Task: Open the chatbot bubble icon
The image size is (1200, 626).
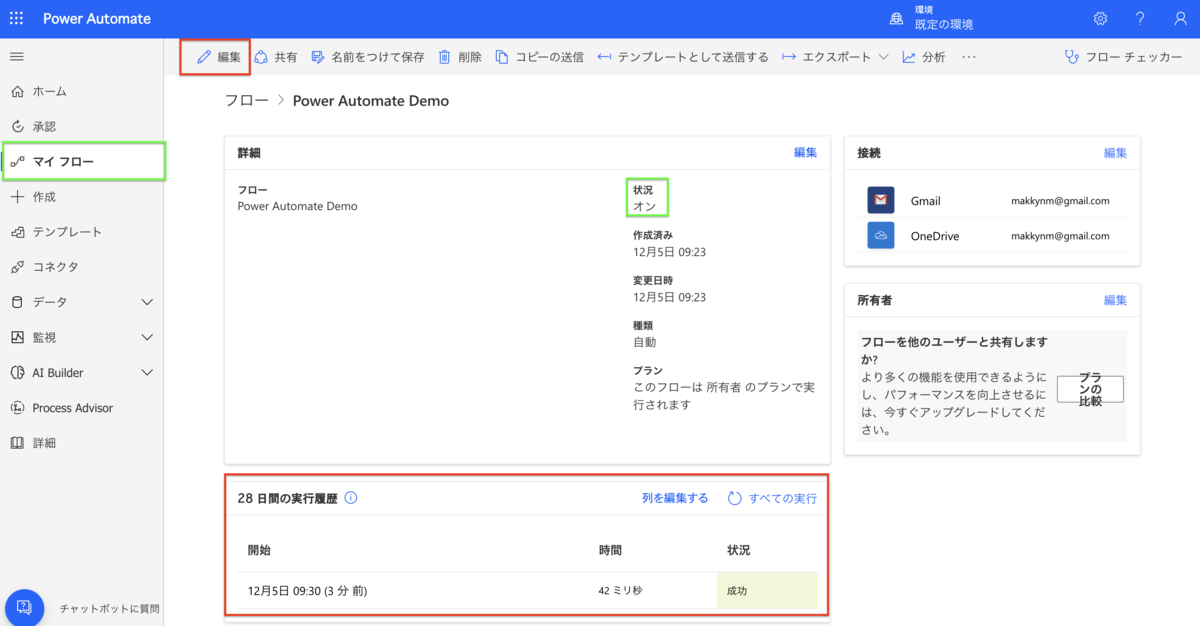Action: click(25, 607)
